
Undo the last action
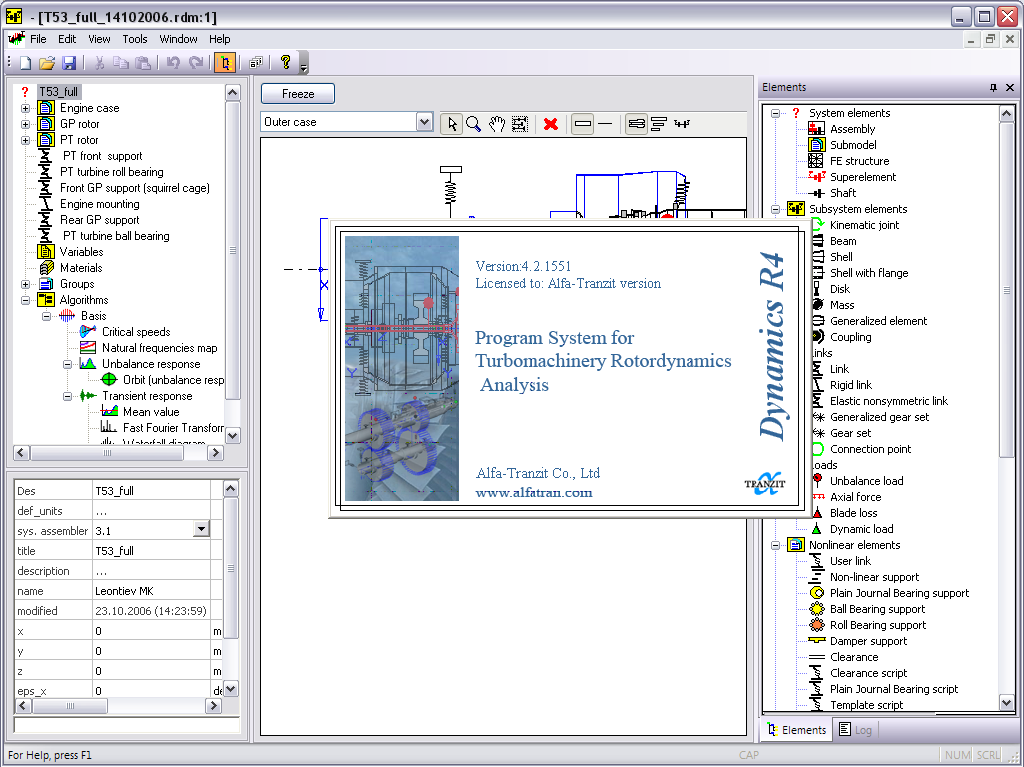point(173,63)
